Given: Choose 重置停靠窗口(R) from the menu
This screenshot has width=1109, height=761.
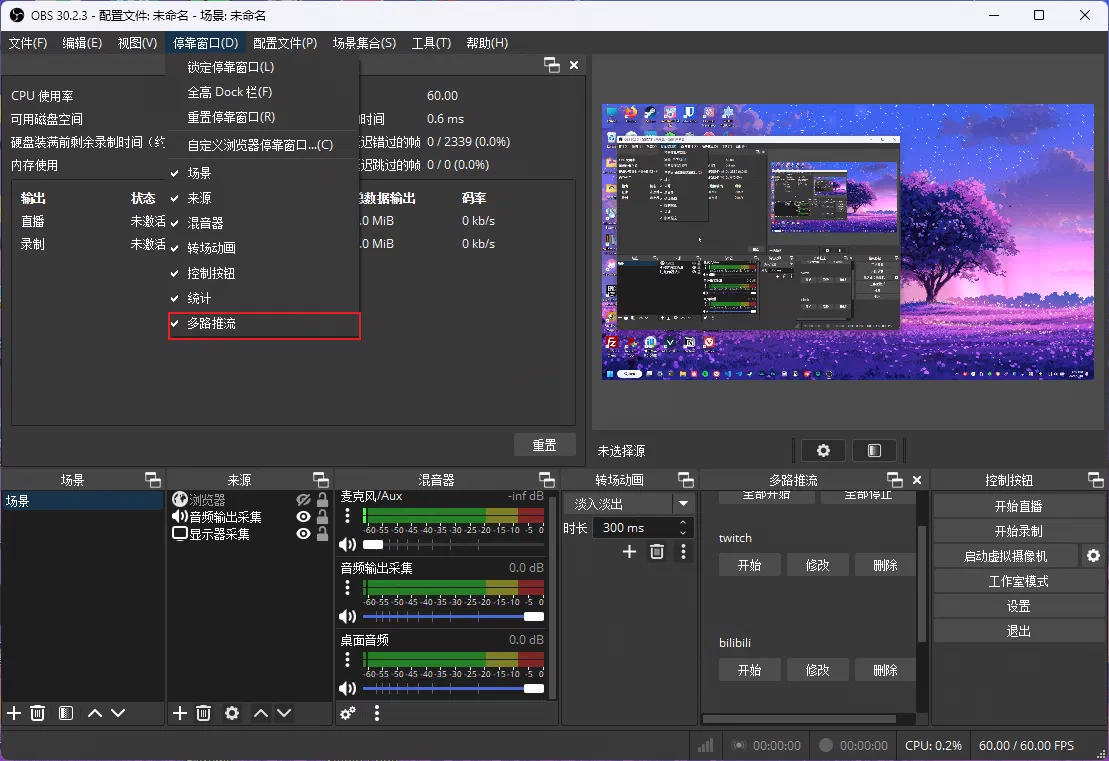Looking at the screenshot, I should [x=231, y=117].
